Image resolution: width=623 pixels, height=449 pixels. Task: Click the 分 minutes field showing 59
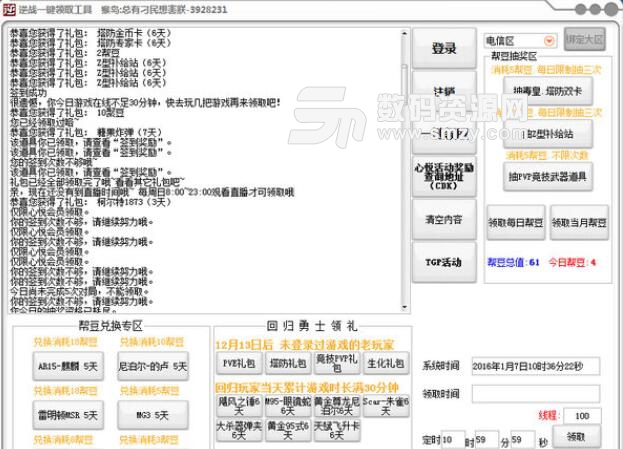(487, 439)
